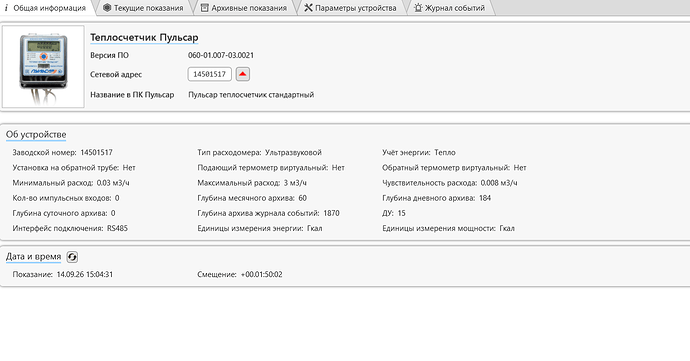Click Показание: 14.09.26 15:04:31
This screenshot has width=690, height=361.
62,274
